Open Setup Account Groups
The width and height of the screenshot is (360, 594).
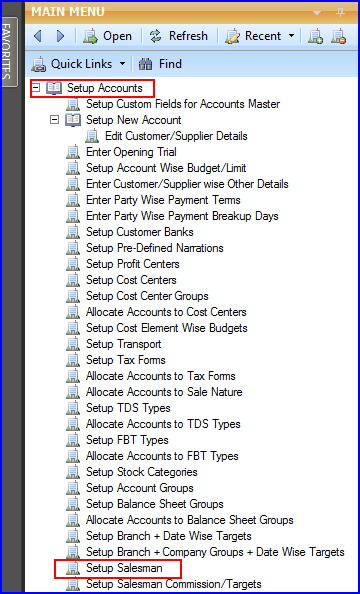point(140,488)
